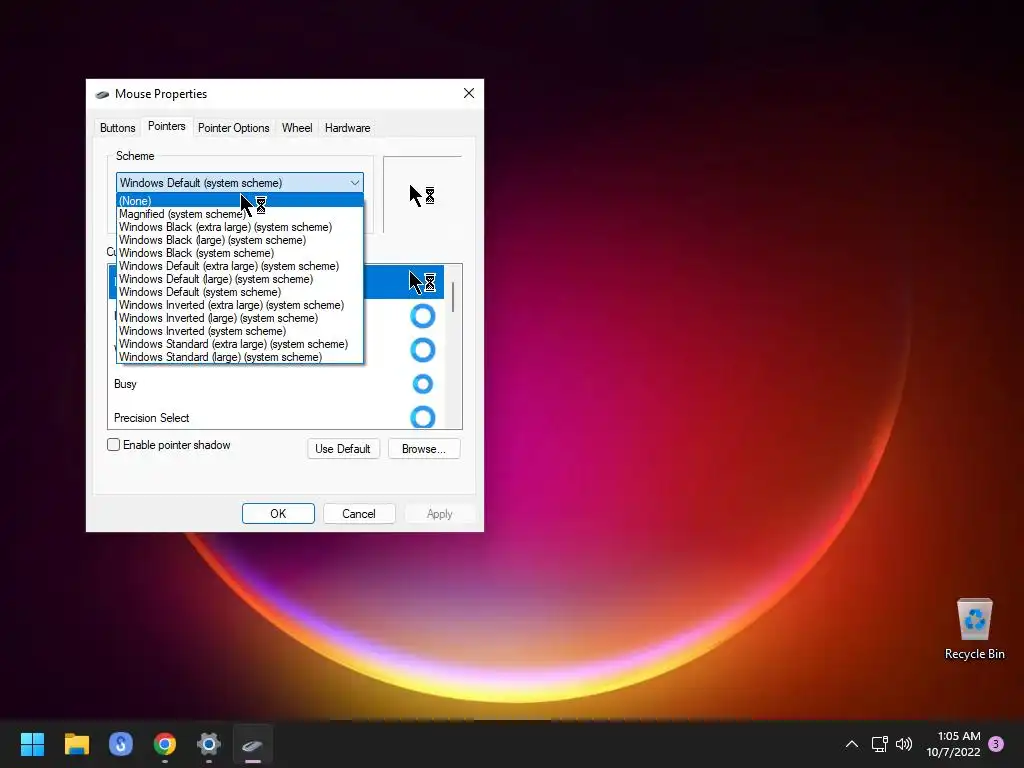1024x768 pixels.
Task: Open the Browse... pointer file dialog
Action: point(424,449)
